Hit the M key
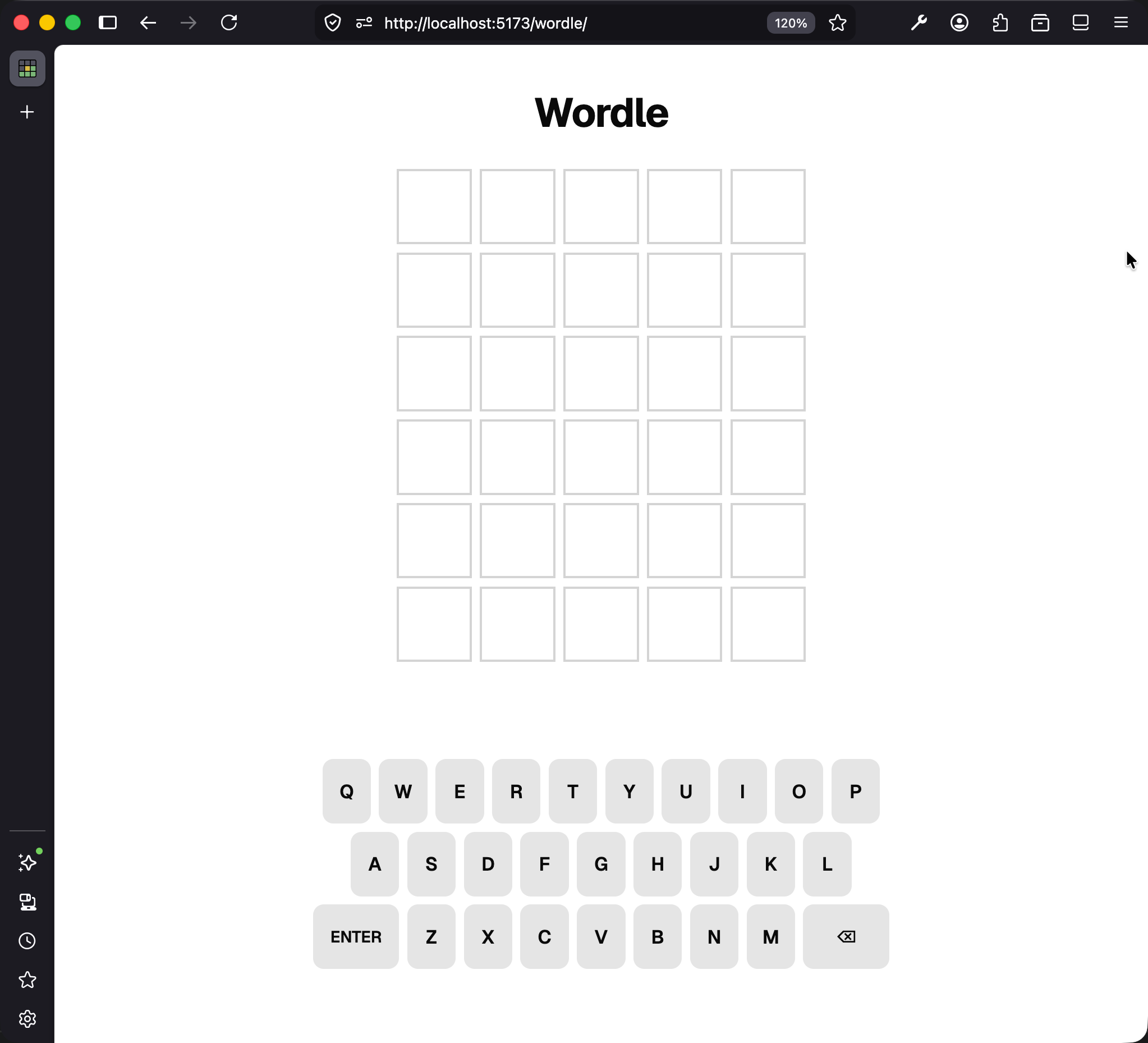The image size is (1148, 1043). pyautogui.click(x=770, y=936)
